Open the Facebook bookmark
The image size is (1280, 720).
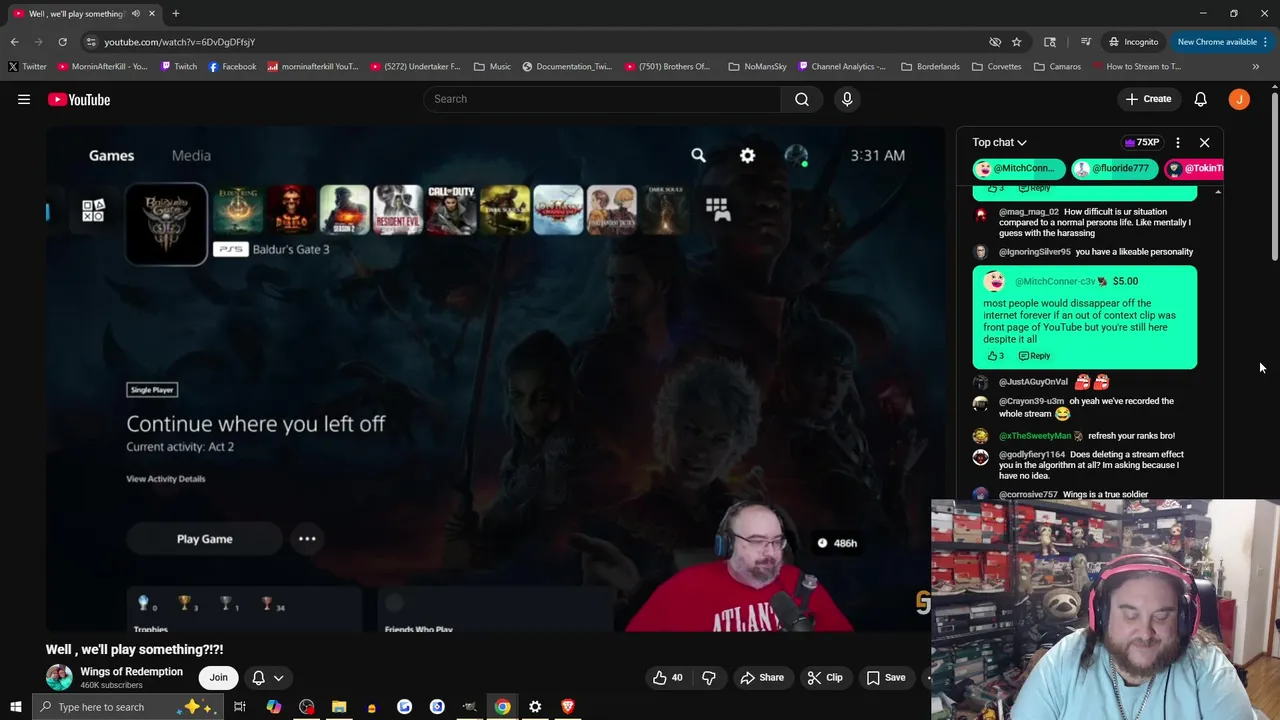pyautogui.click(x=232, y=67)
